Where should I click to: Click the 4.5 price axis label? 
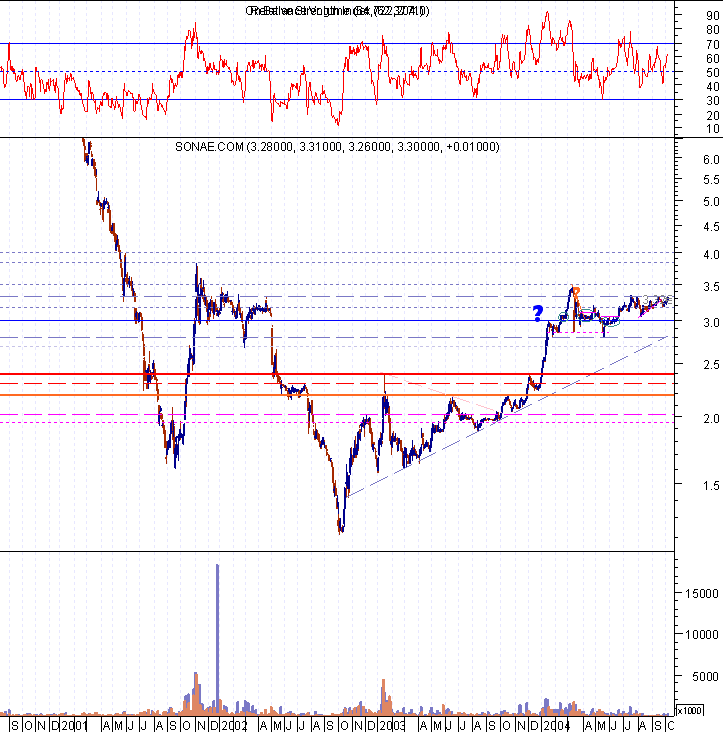(711, 226)
